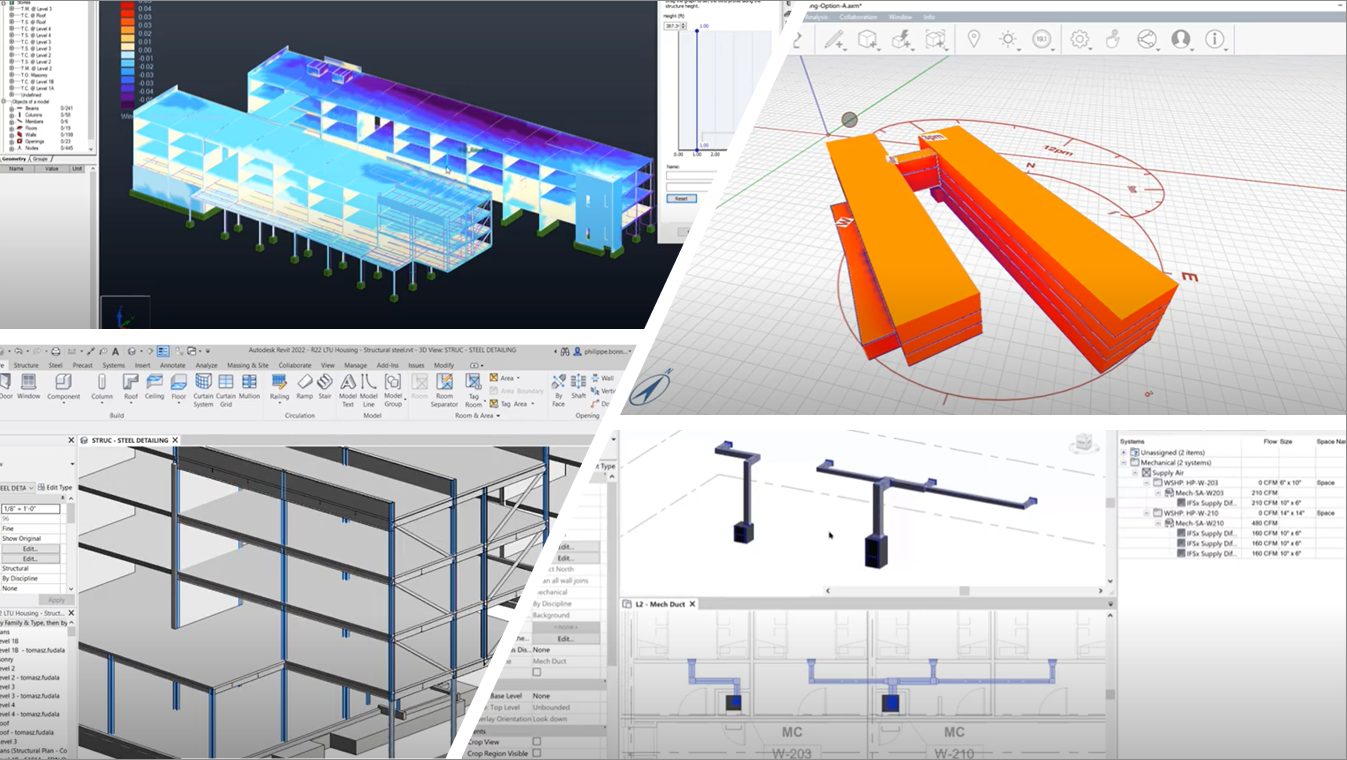
Task: Select the Stair tool in Circulation
Action: coord(325,388)
